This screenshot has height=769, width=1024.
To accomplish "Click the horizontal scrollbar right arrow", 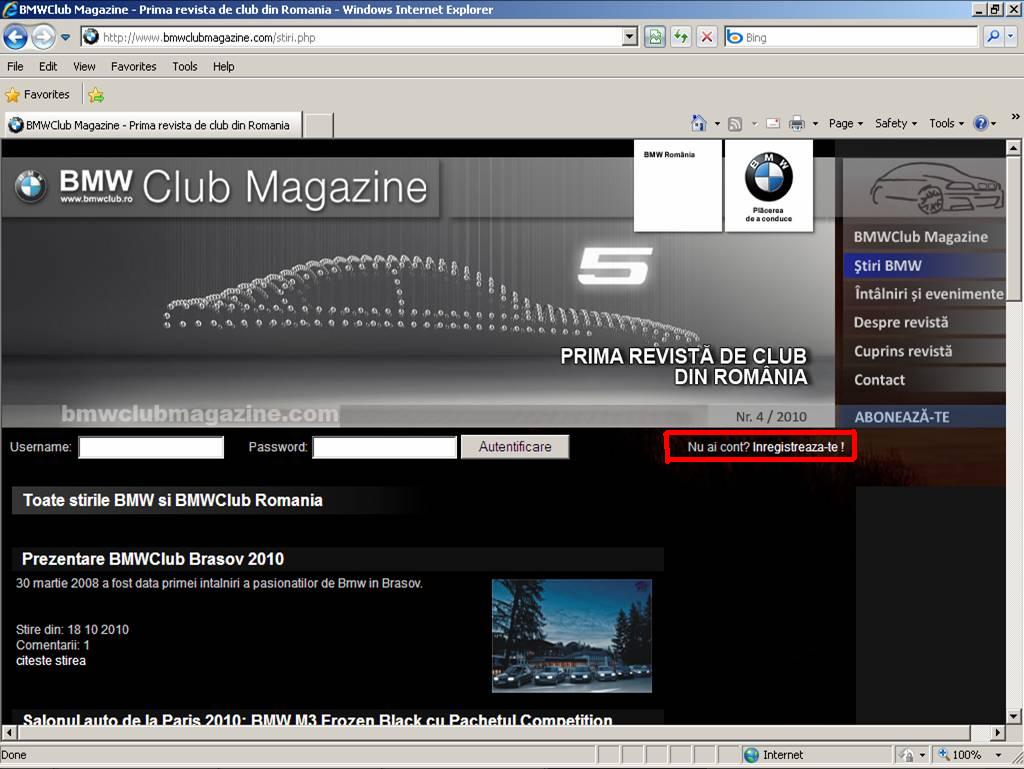I will (x=997, y=732).
